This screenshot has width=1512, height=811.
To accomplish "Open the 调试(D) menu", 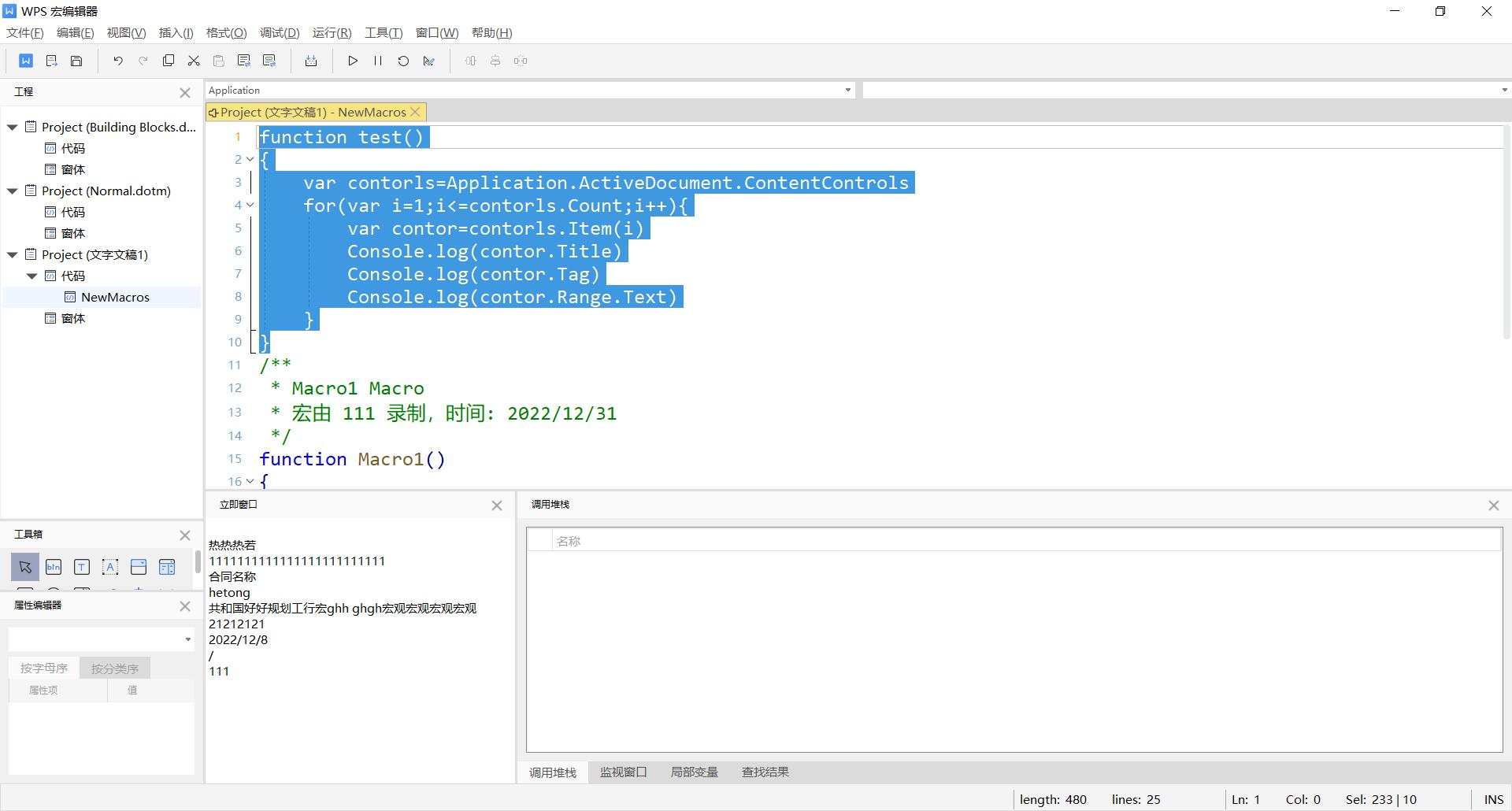I will pyautogui.click(x=280, y=33).
